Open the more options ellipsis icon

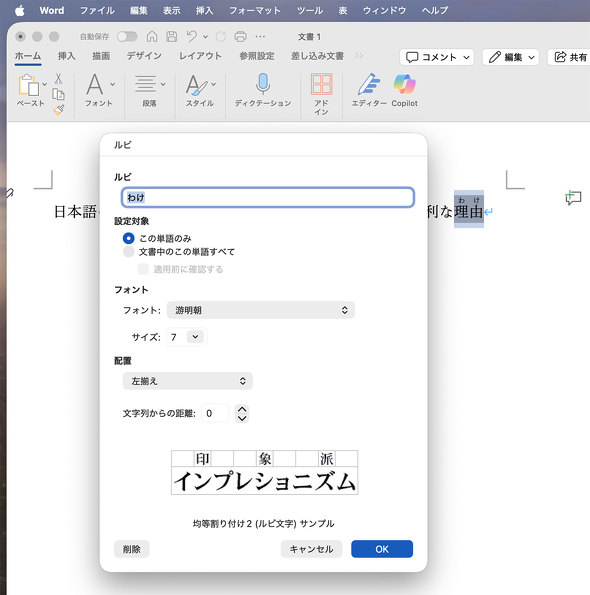(x=260, y=36)
